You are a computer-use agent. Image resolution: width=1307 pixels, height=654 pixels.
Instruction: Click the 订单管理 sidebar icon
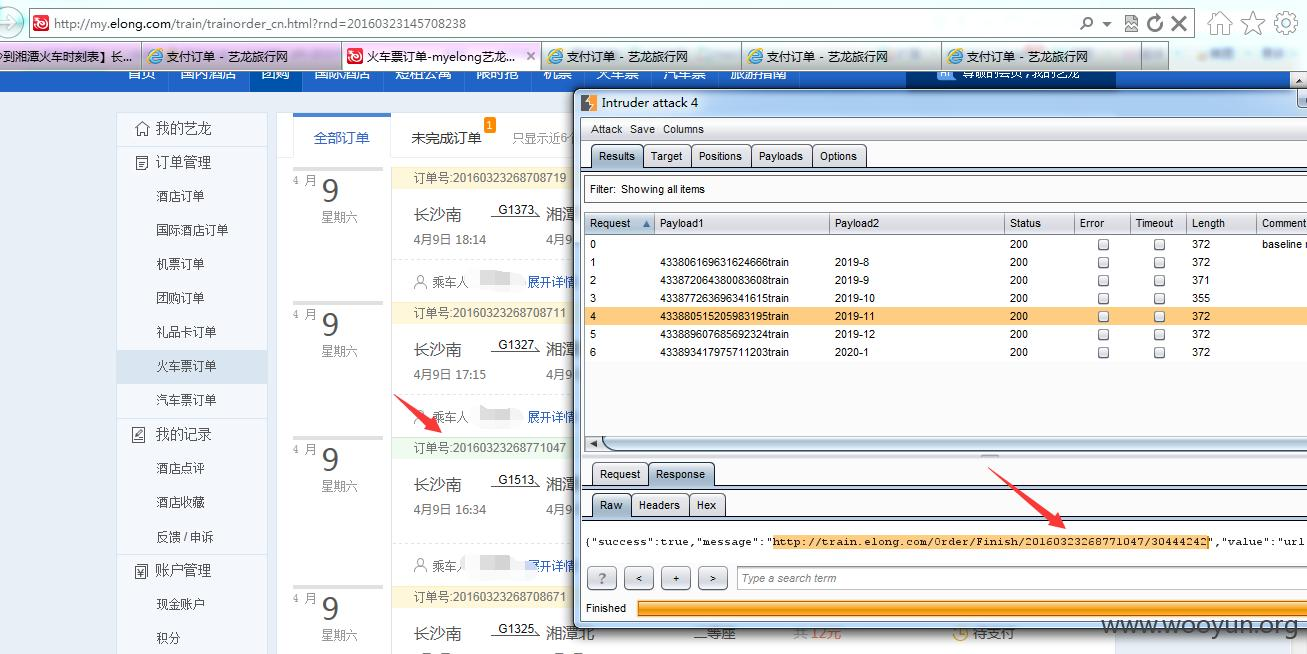pyautogui.click(x=142, y=163)
